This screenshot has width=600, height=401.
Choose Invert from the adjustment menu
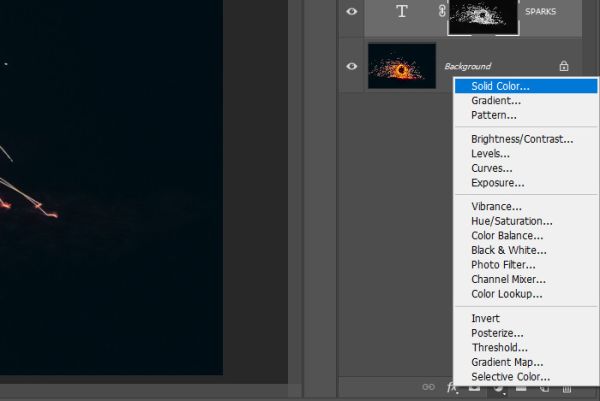coord(526,318)
